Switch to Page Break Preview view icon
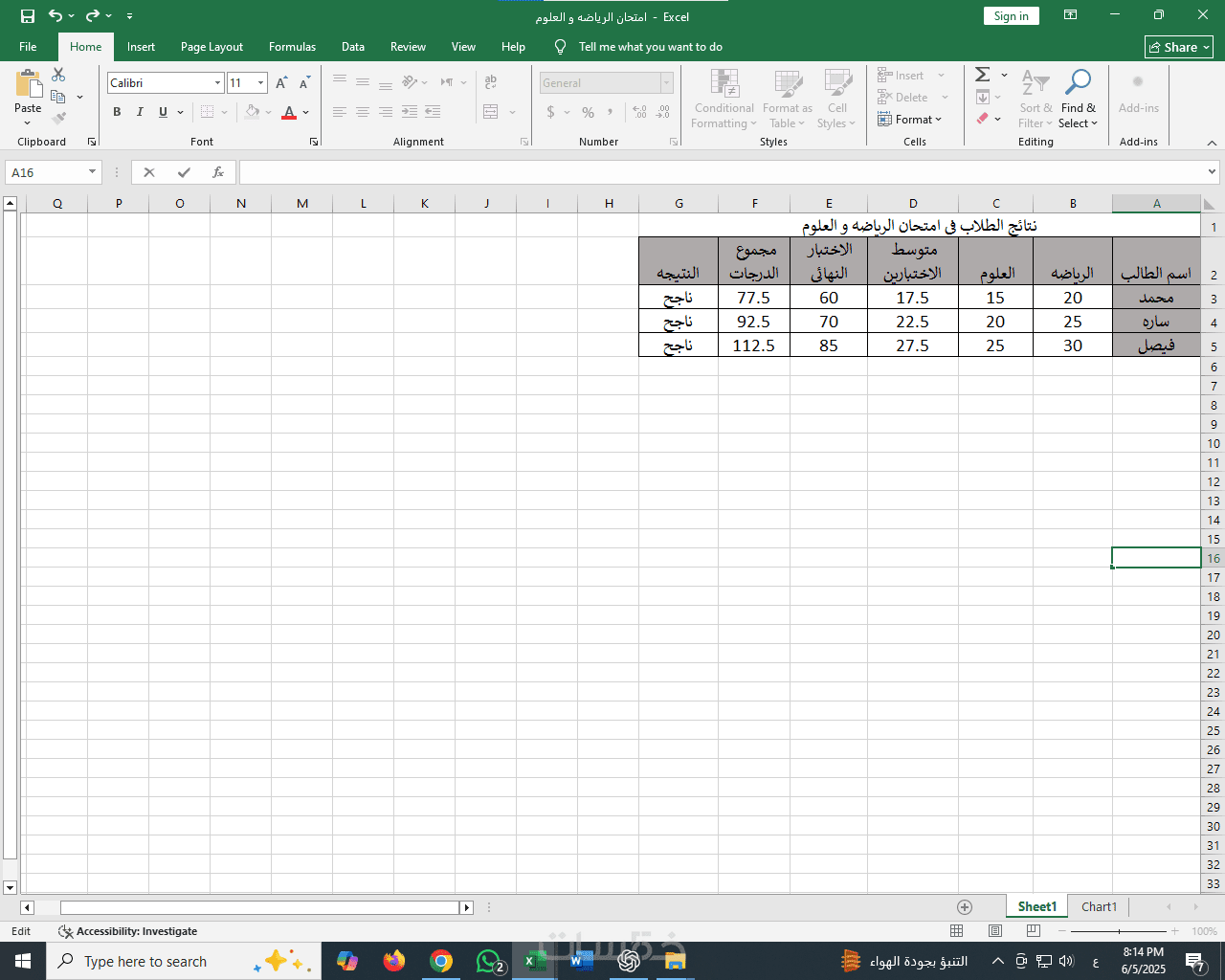Viewport: 1225px width, 980px height. (1034, 931)
